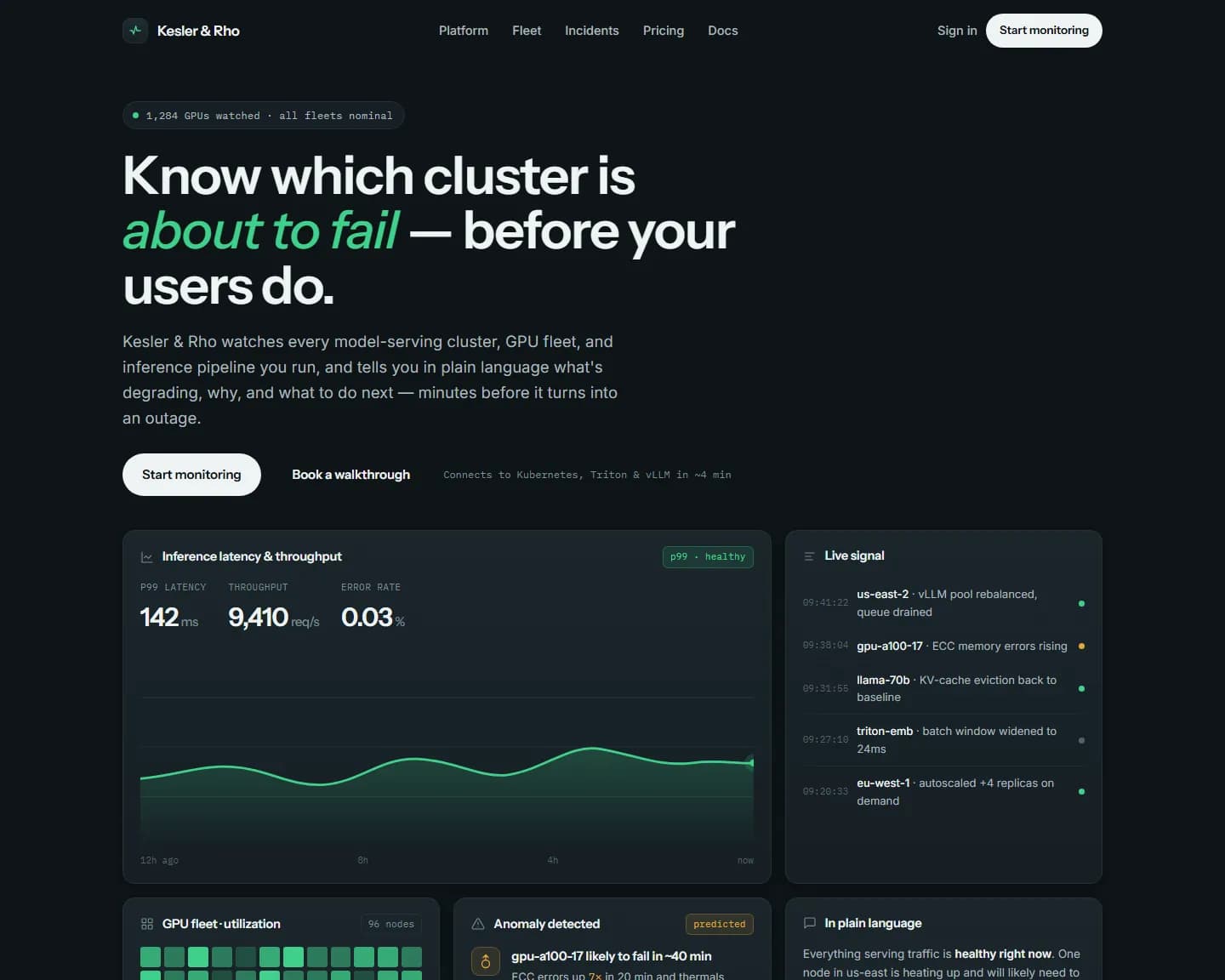The height and width of the screenshot is (980, 1225).
Task: Click the gpu-a100-17 ECC memory errors entry
Action: pyautogui.click(x=943, y=646)
